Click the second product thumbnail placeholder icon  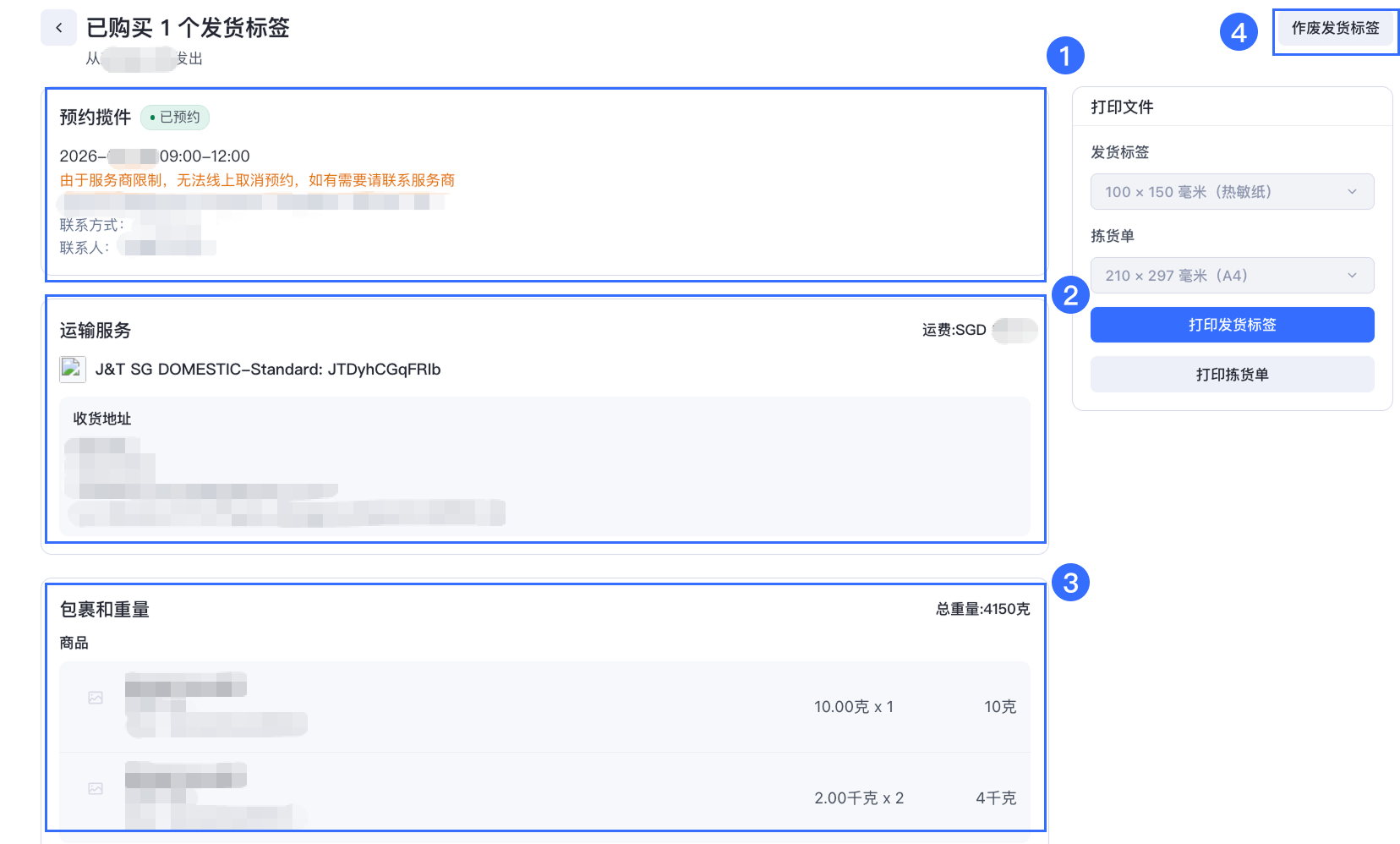point(96,787)
